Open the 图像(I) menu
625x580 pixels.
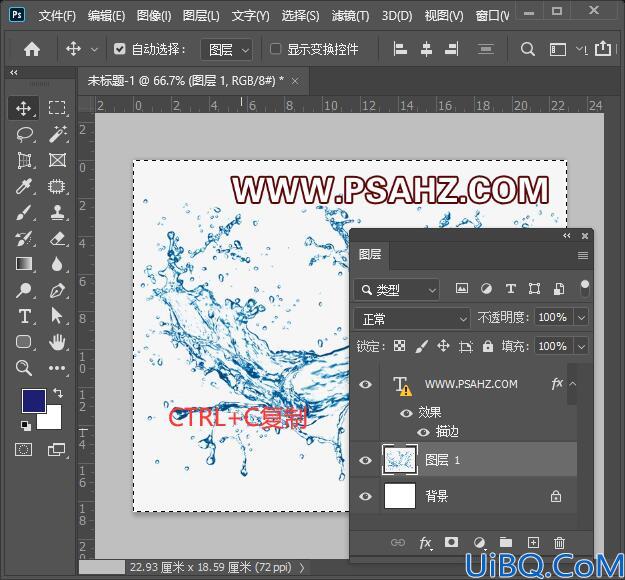[x=154, y=16]
